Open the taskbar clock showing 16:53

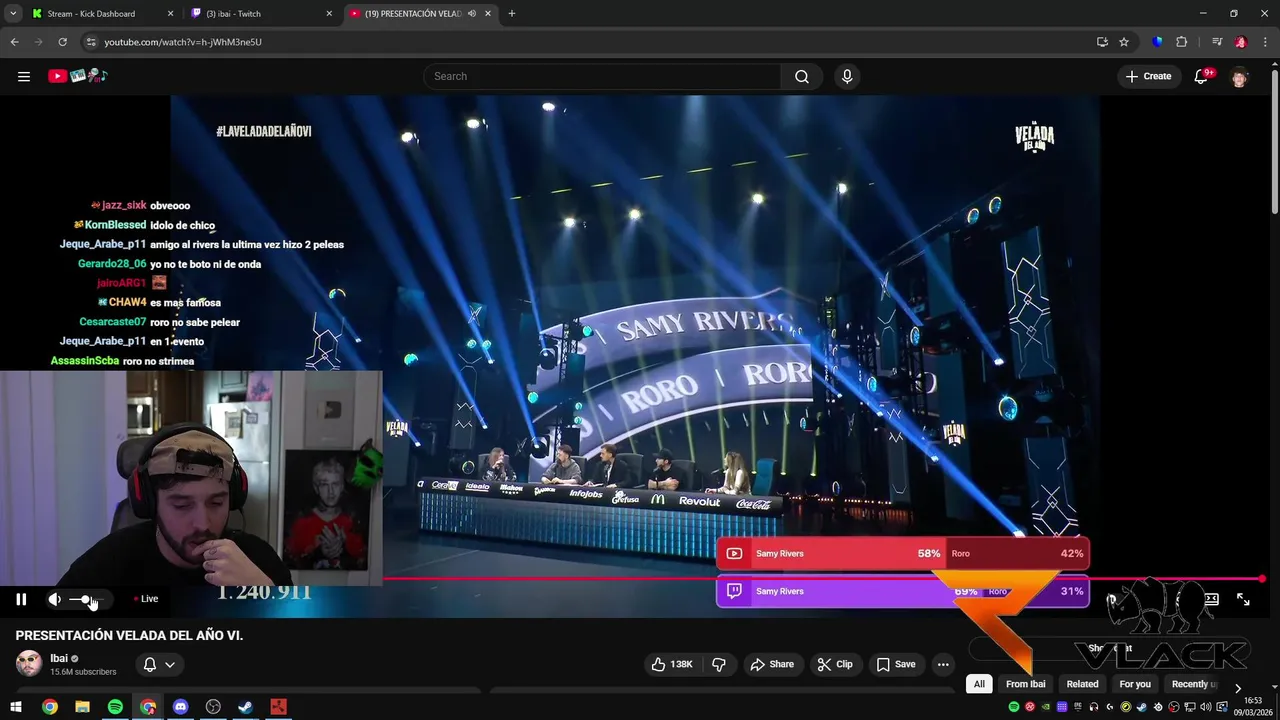tap(1253, 706)
